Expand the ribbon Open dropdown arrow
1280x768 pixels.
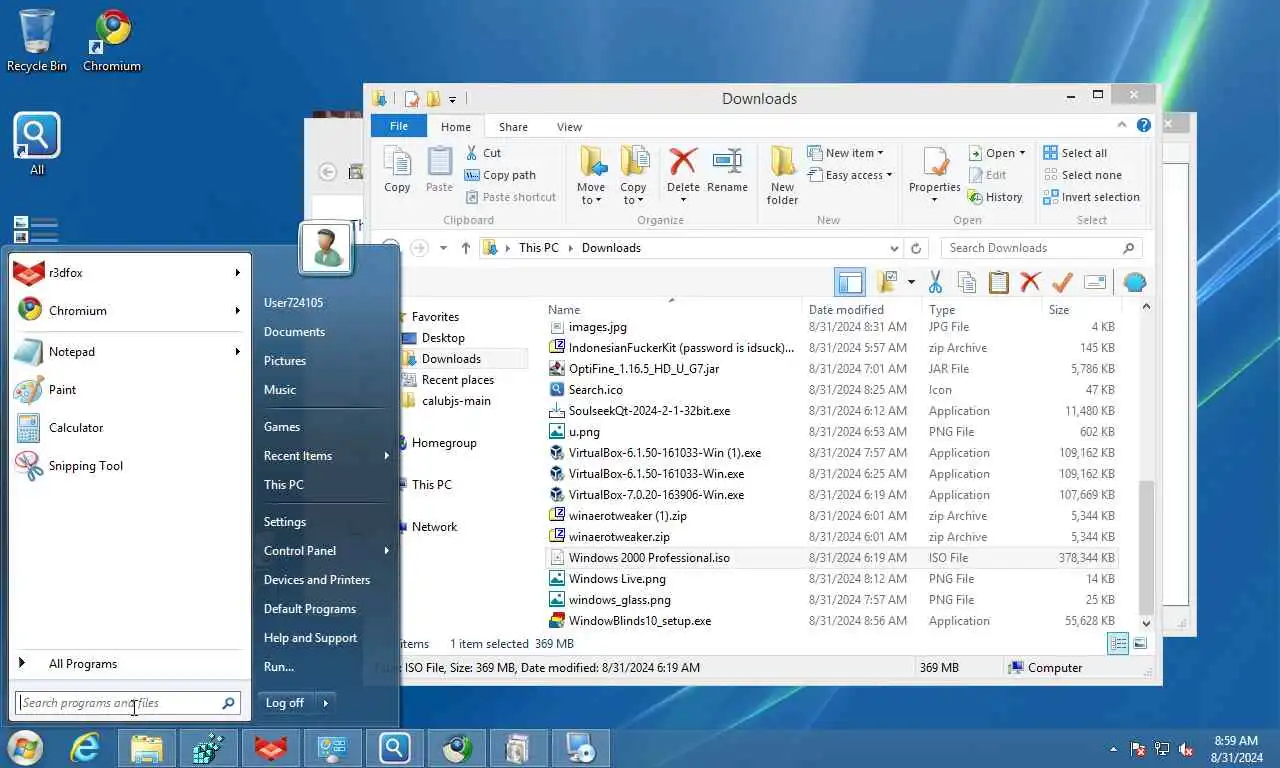coord(1022,153)
